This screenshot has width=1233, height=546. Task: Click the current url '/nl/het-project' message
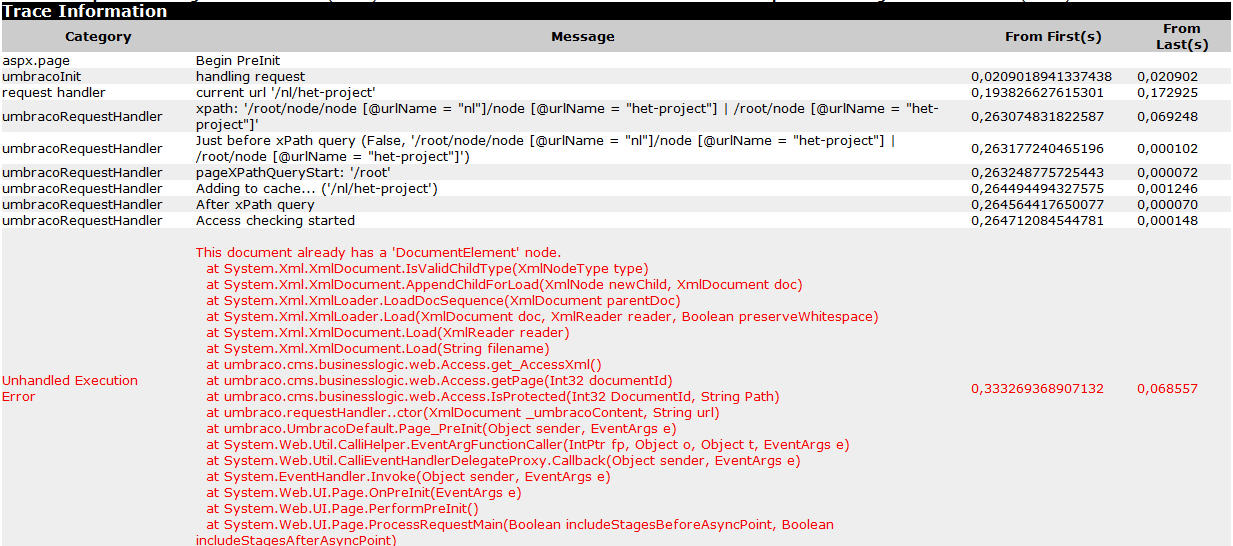[x=286, y=92]
